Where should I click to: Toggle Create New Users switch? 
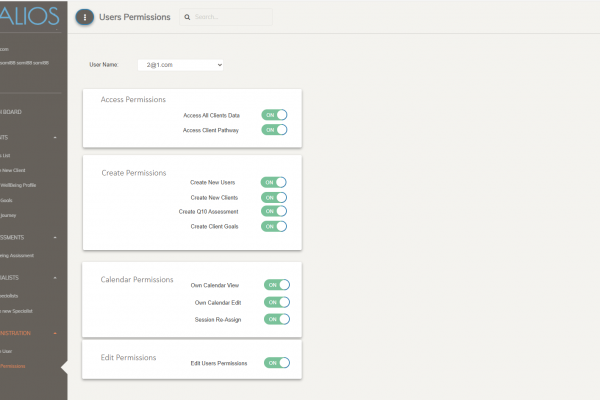click(x=274, y=182)
